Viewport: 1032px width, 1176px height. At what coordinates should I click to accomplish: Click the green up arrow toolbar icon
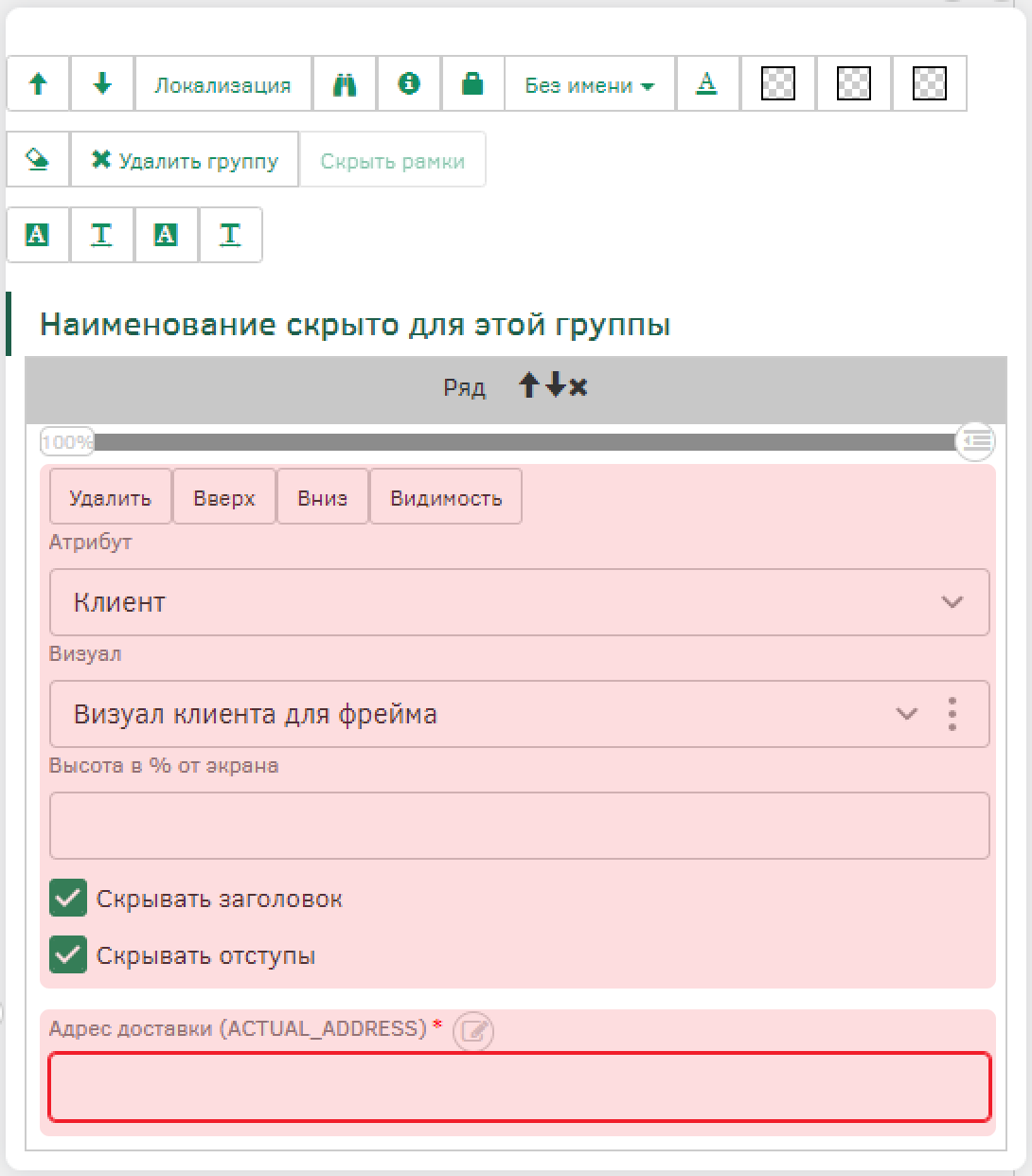click(38, 84)
